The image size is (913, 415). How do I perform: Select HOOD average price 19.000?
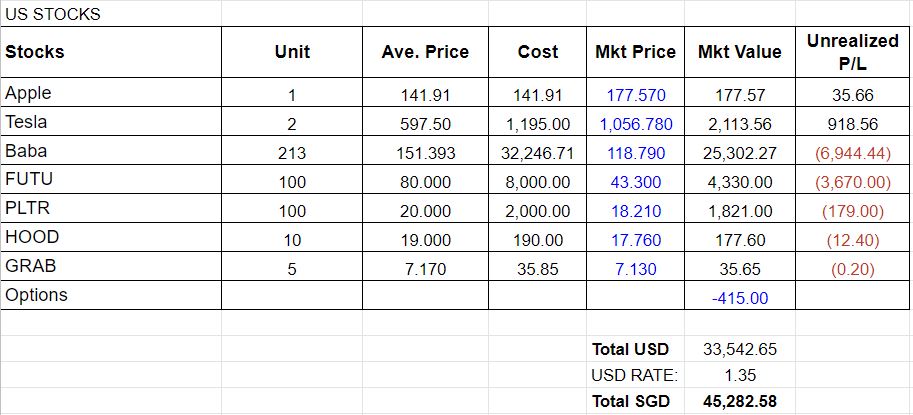[425, 240]
